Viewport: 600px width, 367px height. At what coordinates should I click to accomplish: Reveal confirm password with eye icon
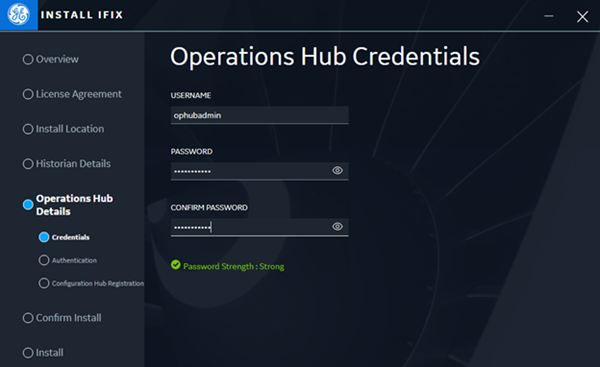[x=337, y=227]
